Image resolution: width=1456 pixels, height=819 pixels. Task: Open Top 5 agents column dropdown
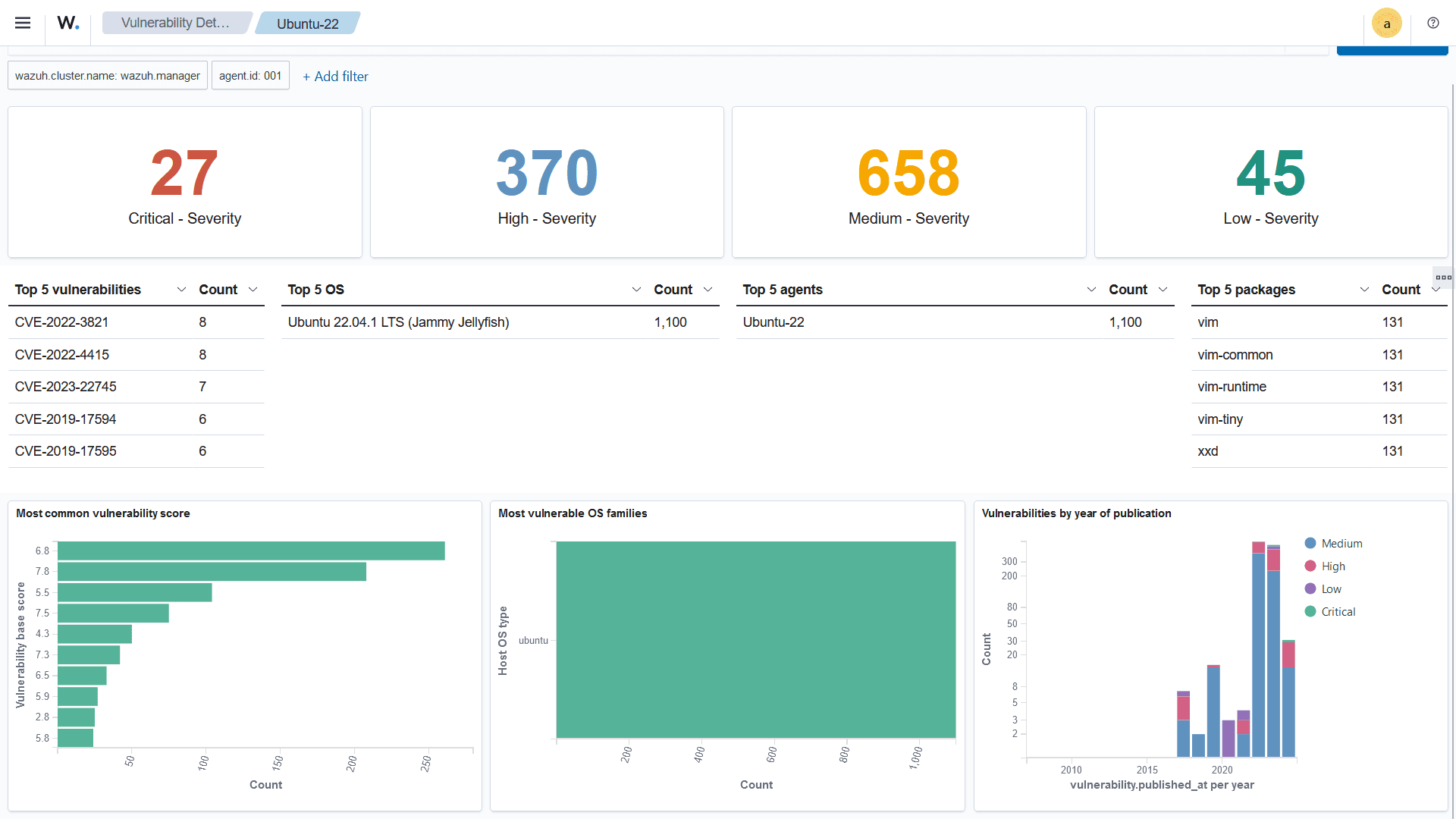point(1091,290)
